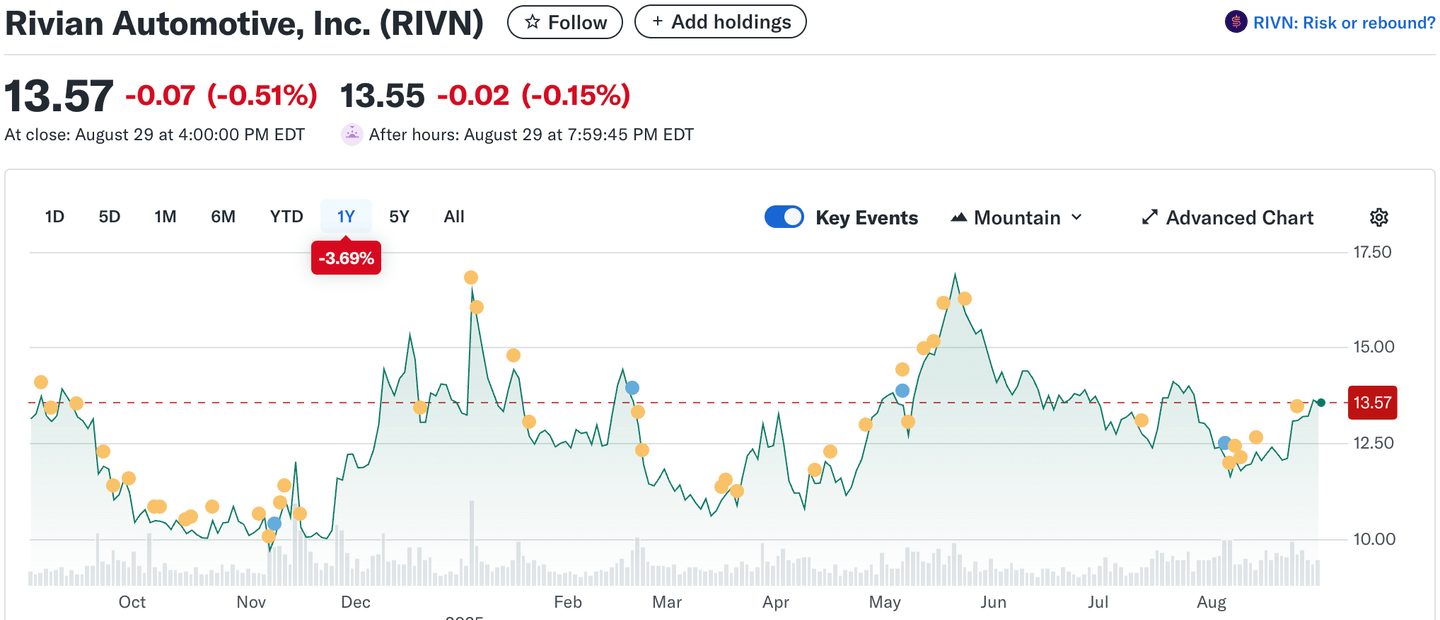Click the Advanced Chart expand arrows icon
Viewport: 1440px width, 620px height.
[x=1150, y=218]
